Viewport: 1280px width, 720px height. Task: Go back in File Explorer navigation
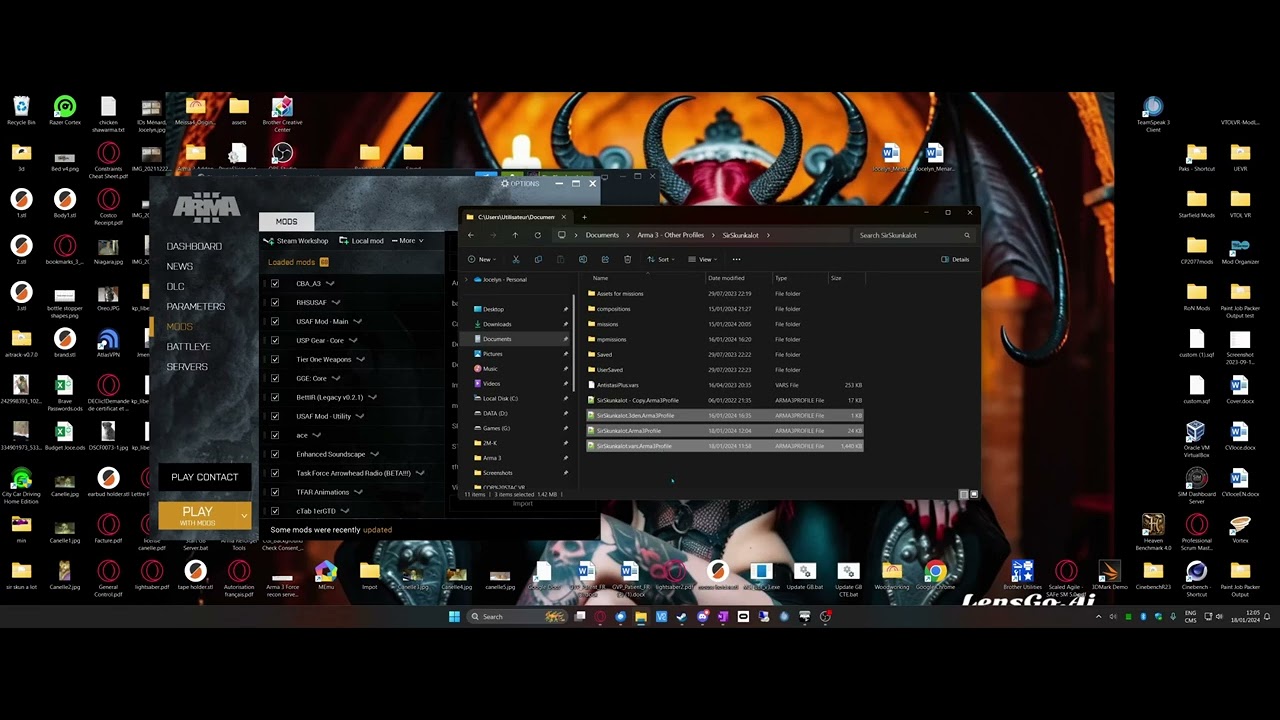tap(471, 235)
